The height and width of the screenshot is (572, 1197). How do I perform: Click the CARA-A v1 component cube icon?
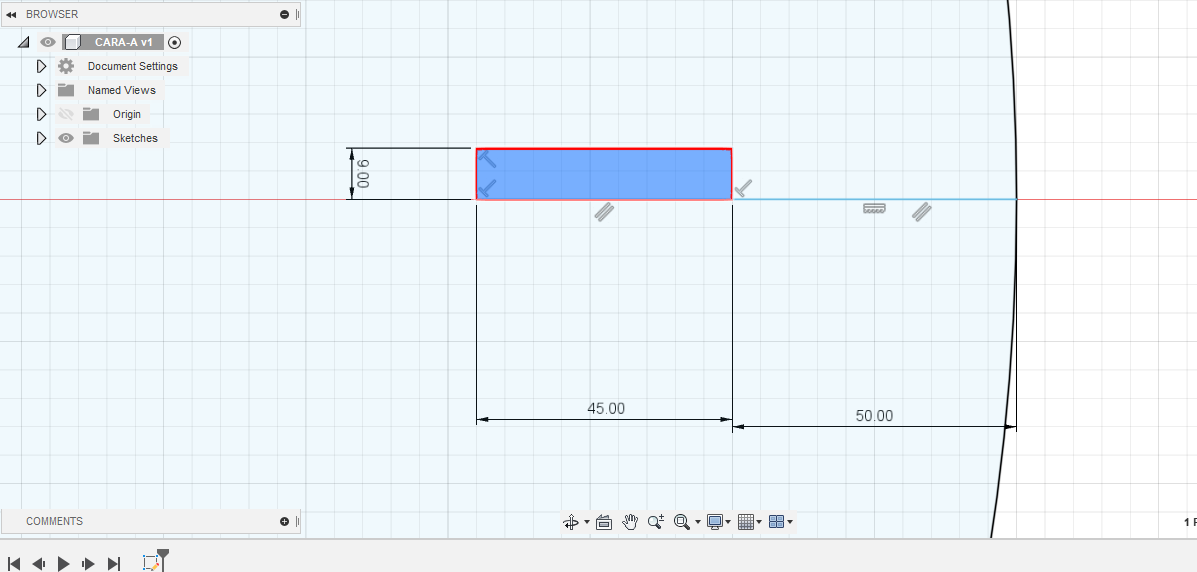(x=73, y=42)
